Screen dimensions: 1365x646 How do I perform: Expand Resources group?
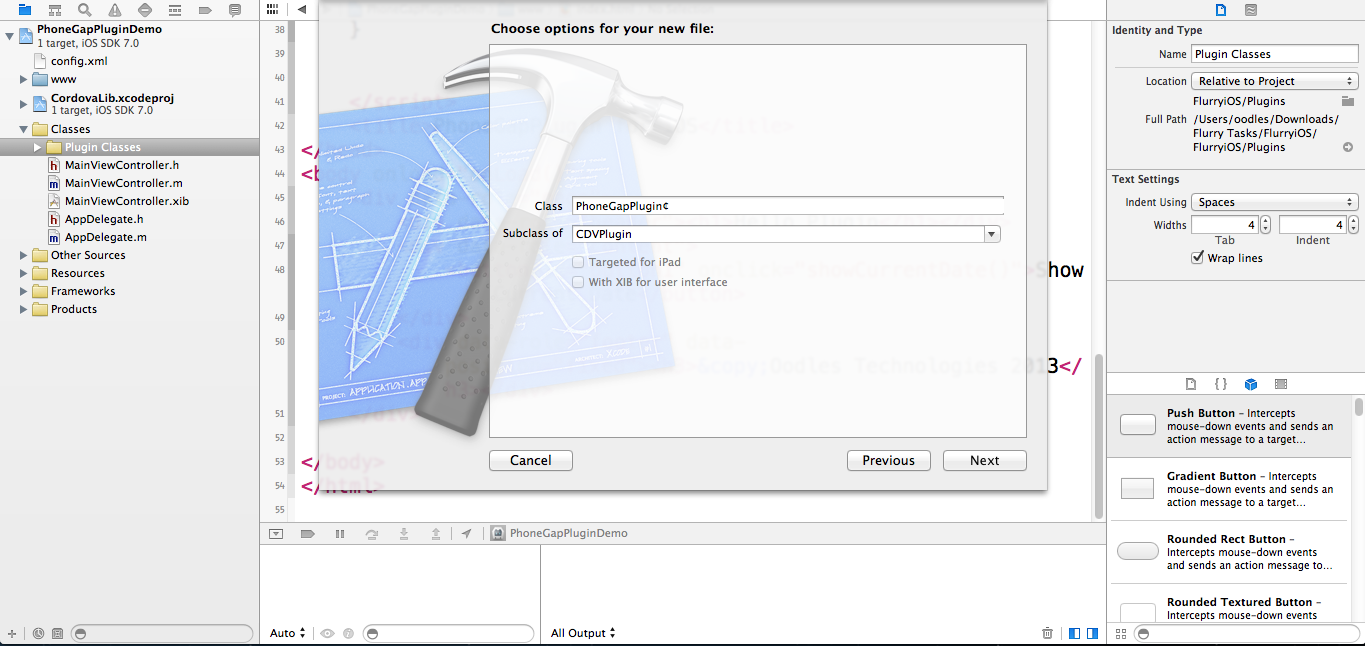[24, 273]
